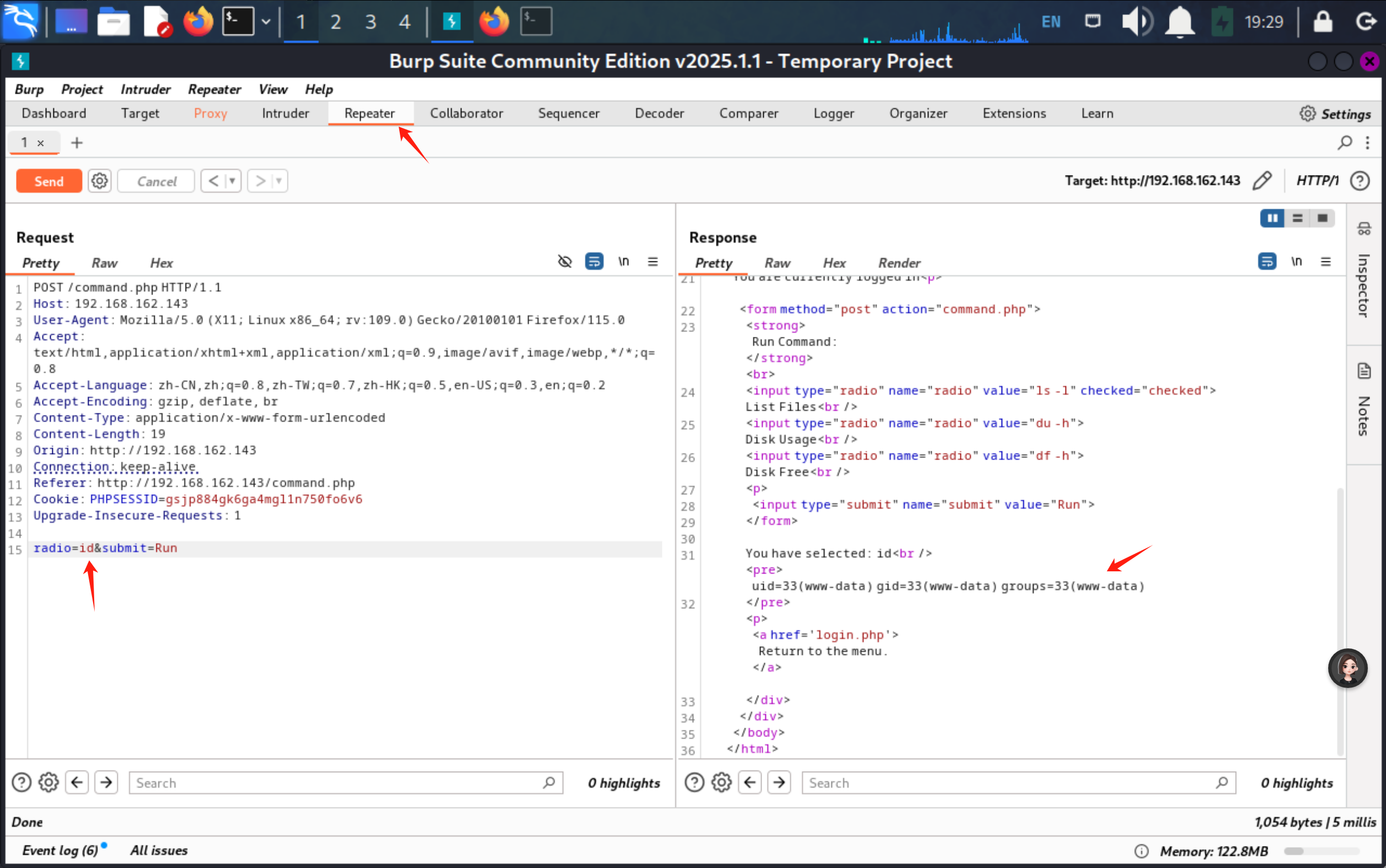Viewport: 1386px width, 868px height.
Task: Click the Repeater search magnifier icon
Action: (1344, 143)
